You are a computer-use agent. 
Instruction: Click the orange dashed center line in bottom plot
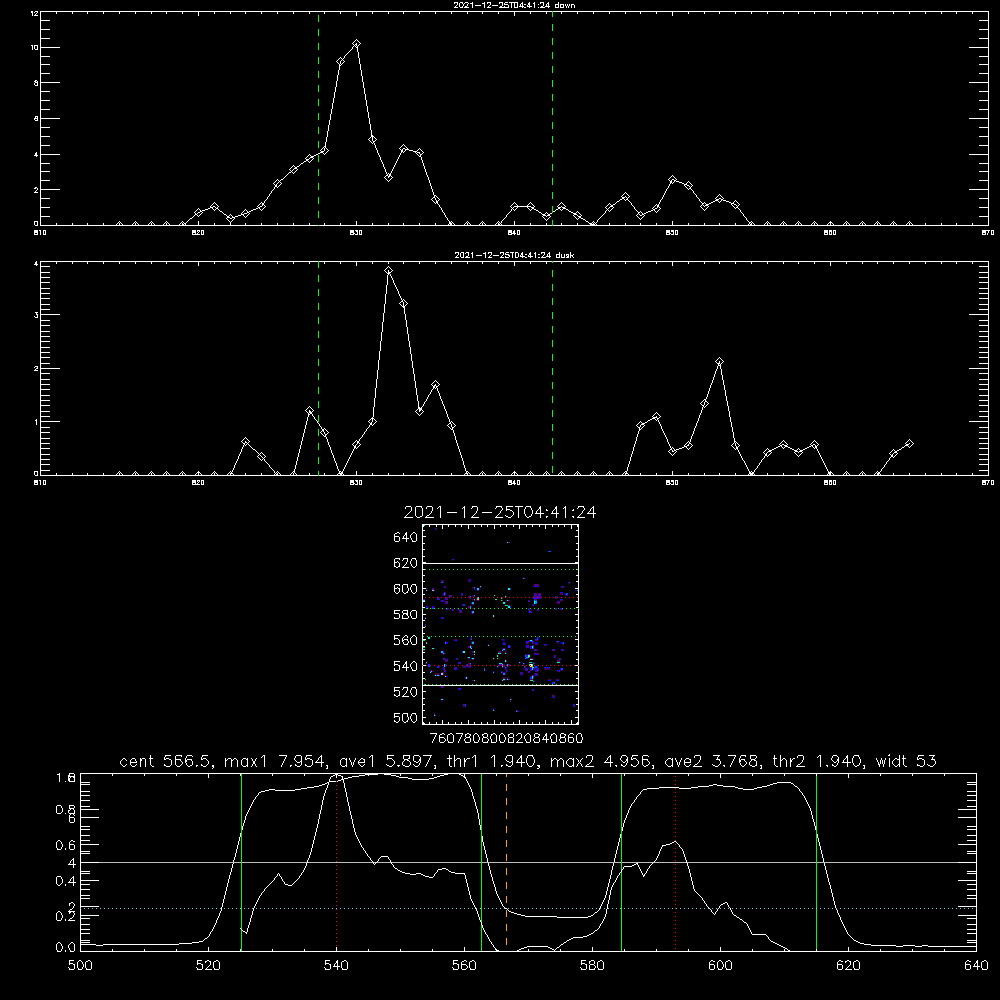click(x=506, y=860)
